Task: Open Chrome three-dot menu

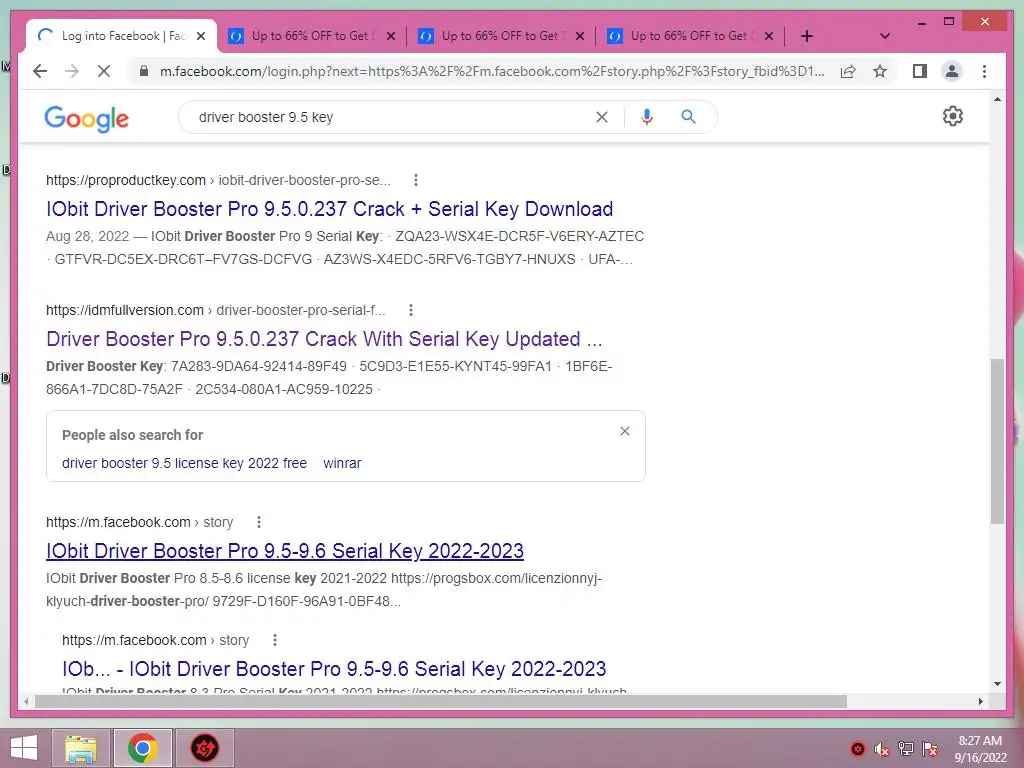Action: pos(984,71)
